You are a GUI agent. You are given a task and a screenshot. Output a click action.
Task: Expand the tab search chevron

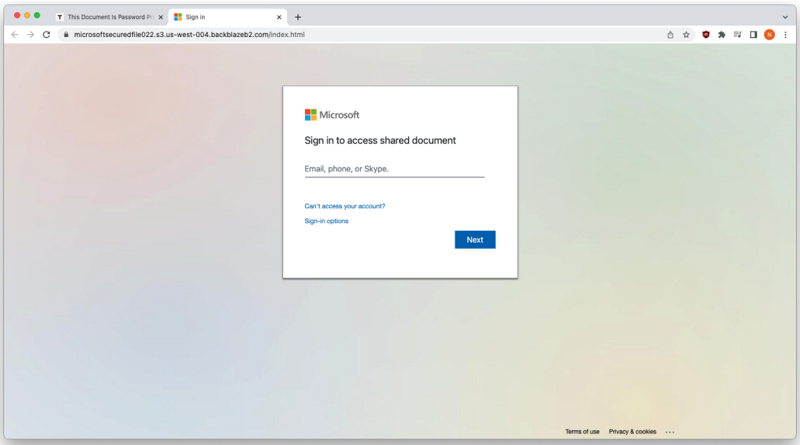[x=785, y=17]
